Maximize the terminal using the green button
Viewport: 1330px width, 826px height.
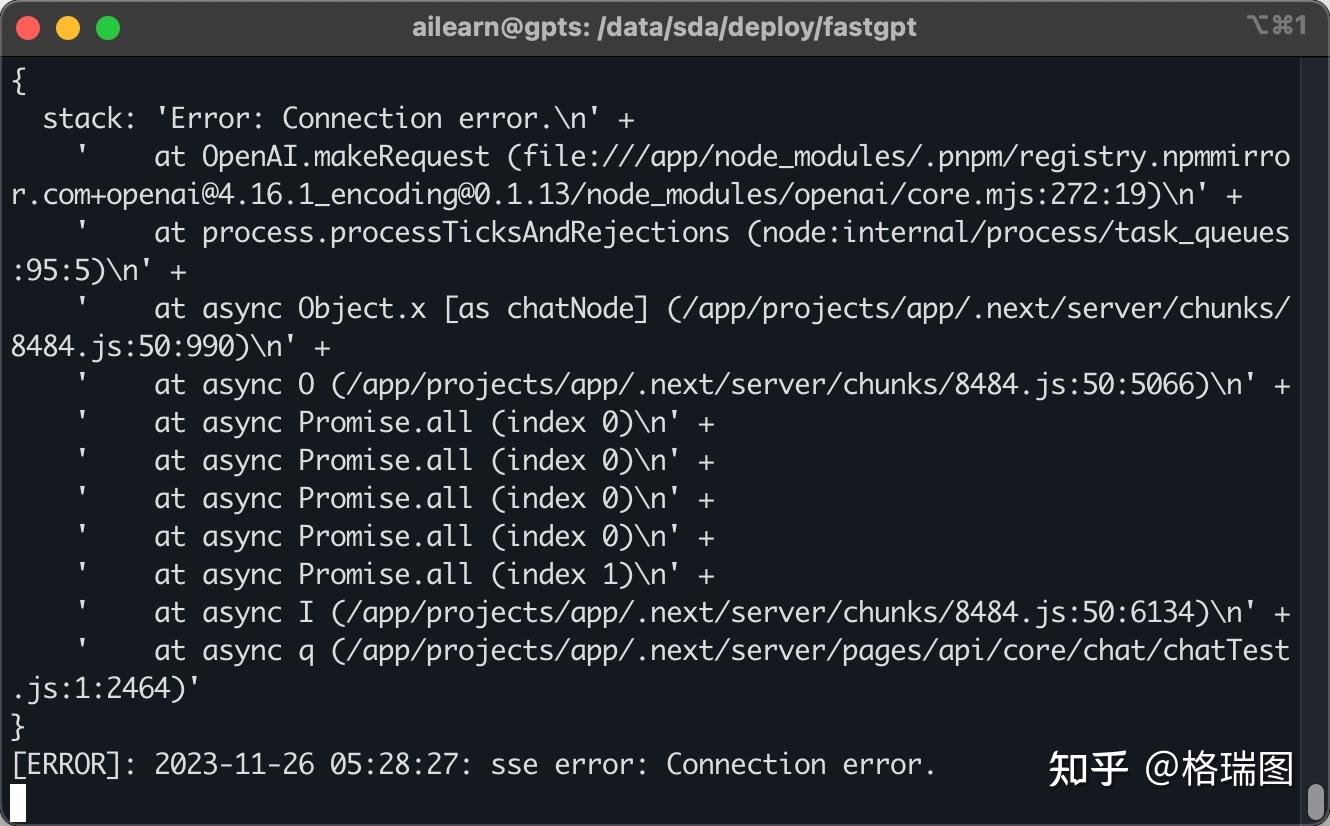click(108, 28)
